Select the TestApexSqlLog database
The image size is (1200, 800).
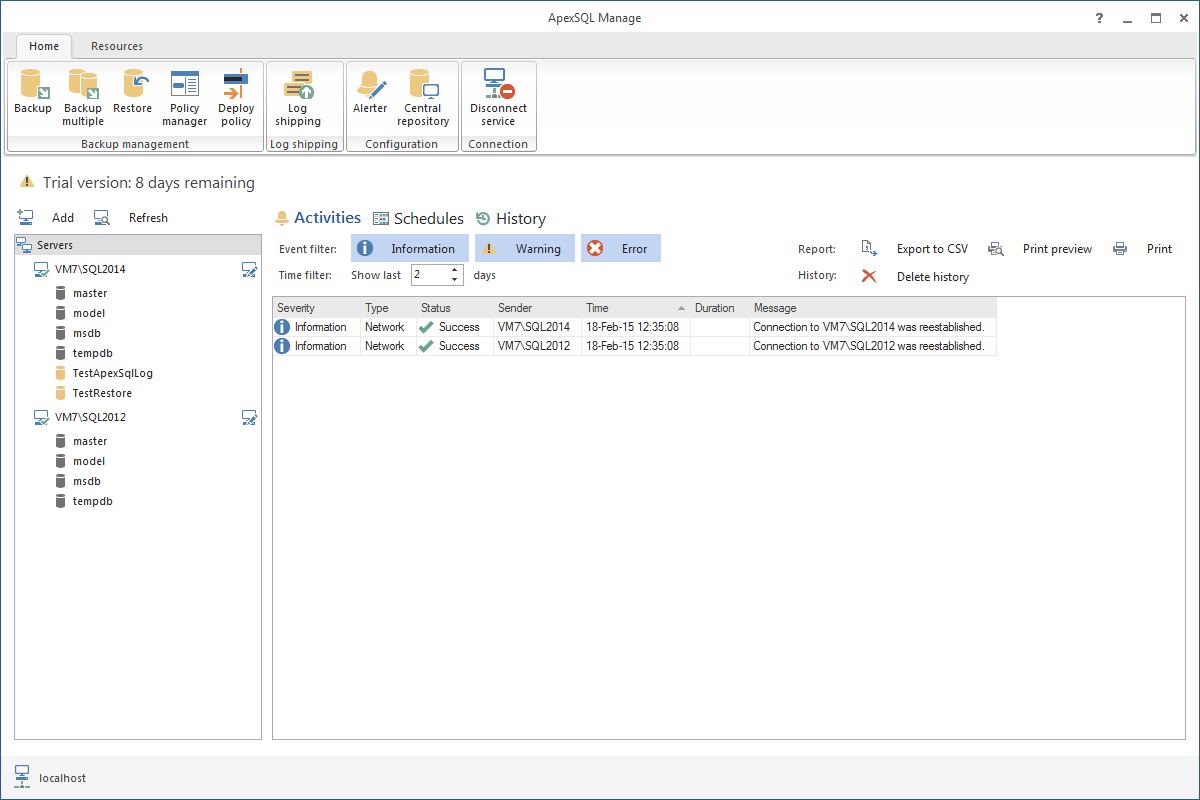[x=113, y=373]
